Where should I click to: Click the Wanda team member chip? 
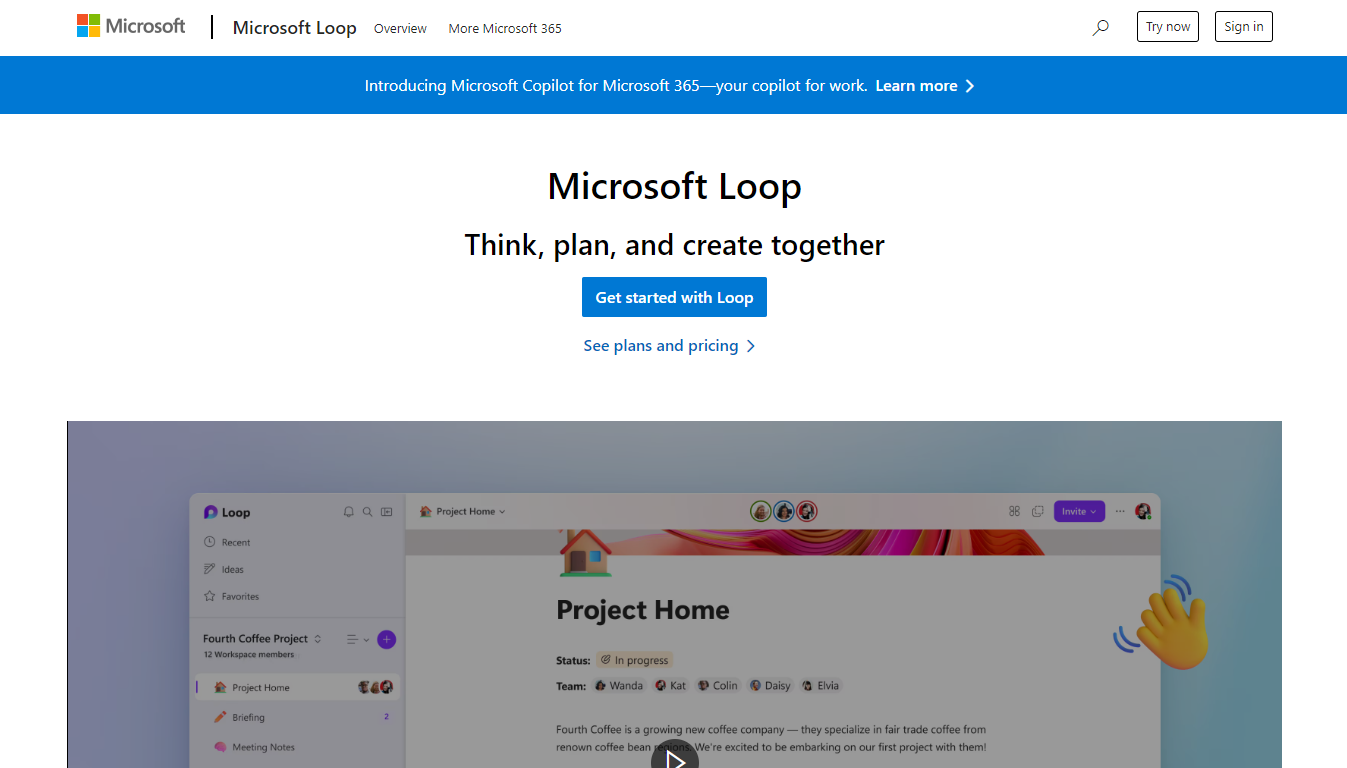click(619, 686)
